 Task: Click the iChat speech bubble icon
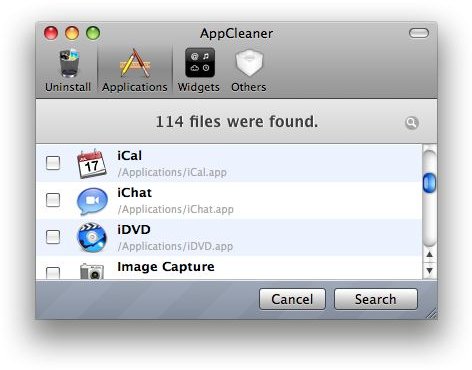click(92, 201)
